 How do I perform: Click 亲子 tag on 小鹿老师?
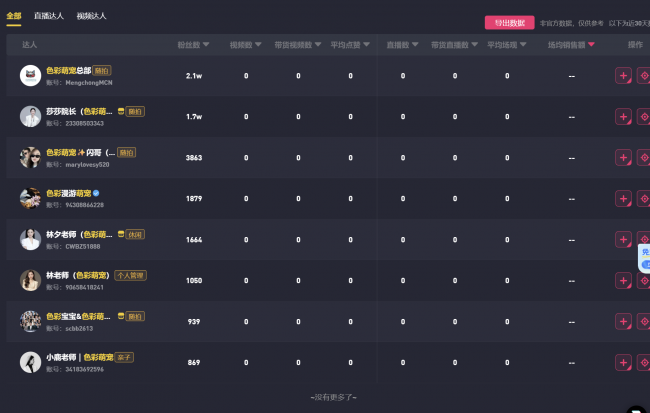(124, 357)
